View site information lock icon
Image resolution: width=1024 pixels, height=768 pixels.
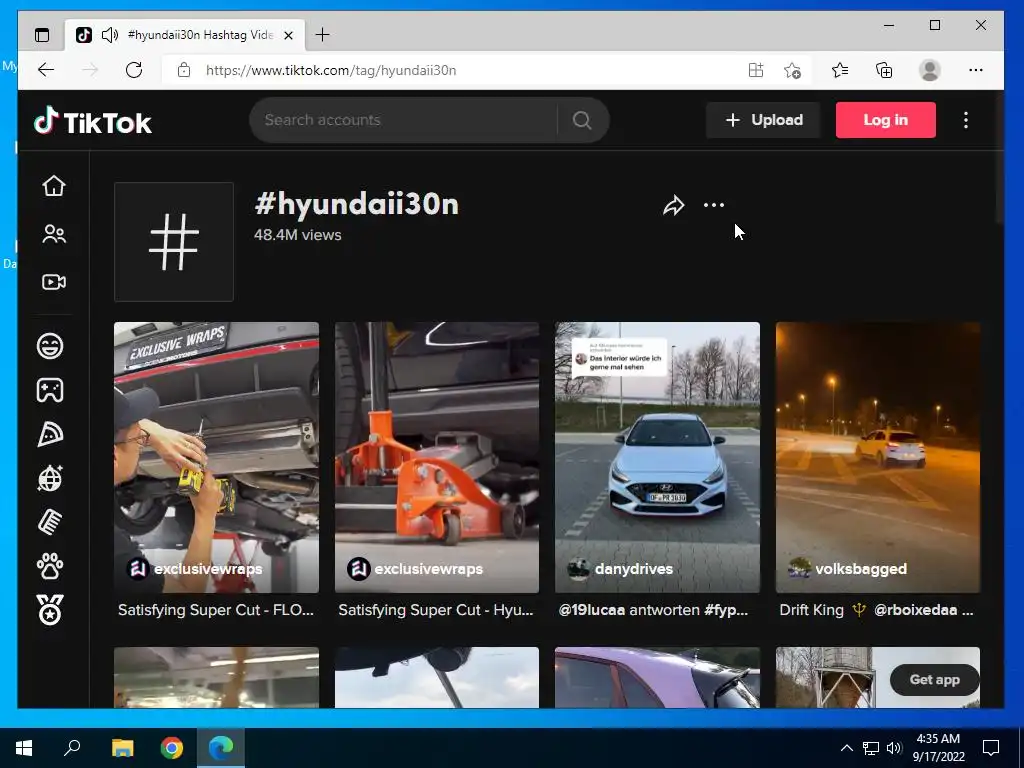click(184, 70)
